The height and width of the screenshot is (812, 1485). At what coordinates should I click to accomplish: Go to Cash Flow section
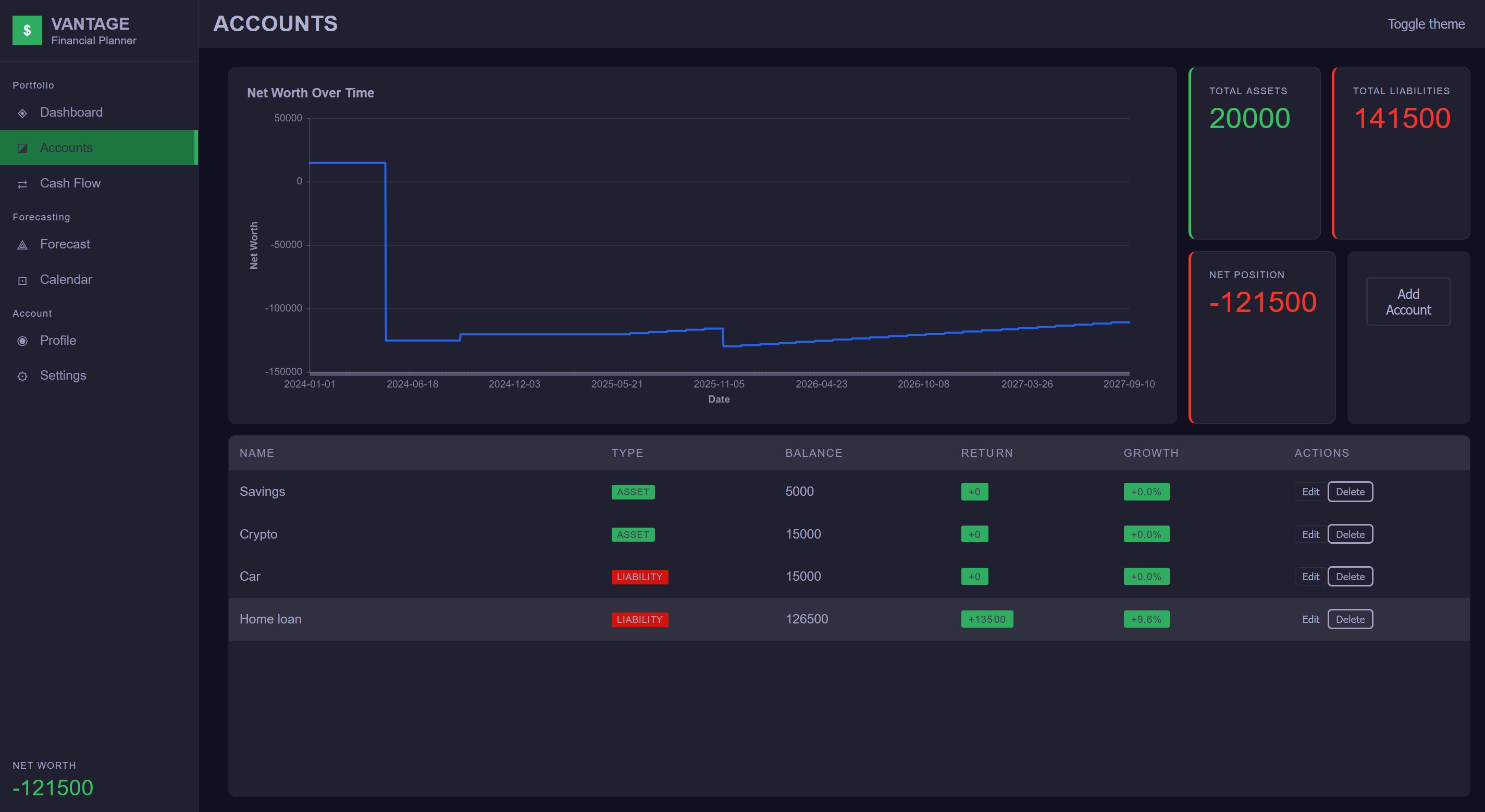[x=99, y=183]
